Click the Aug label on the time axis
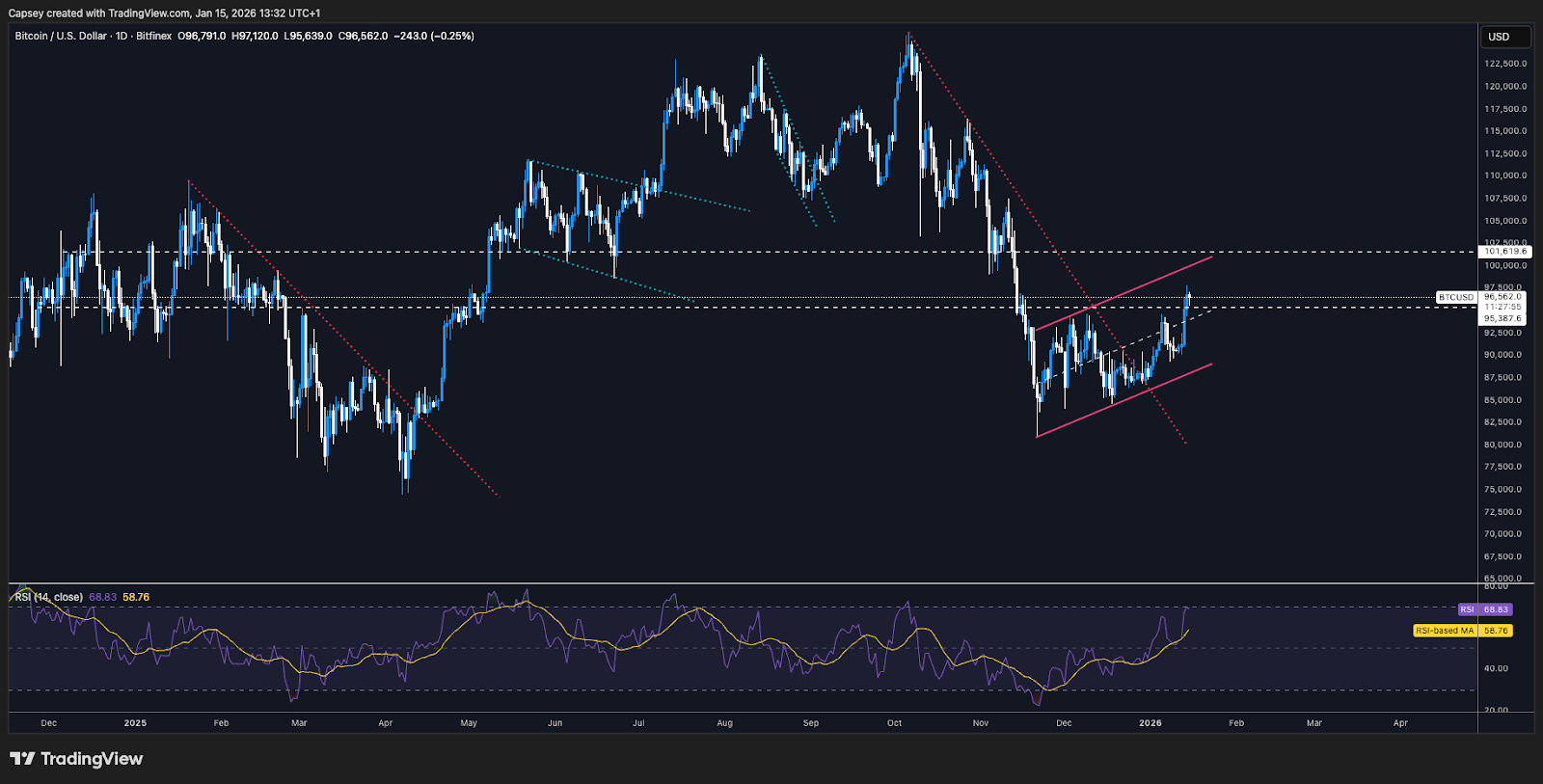1543x784 pixels. pos(725,723)
